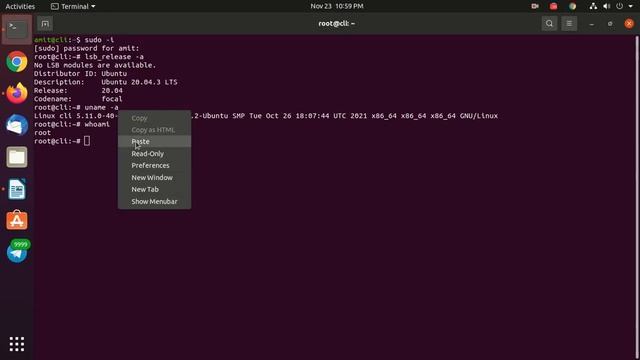Open Preferences from context menu
Image resolution: width=640 pixels, height=360 pixels.
pos(154,165)
